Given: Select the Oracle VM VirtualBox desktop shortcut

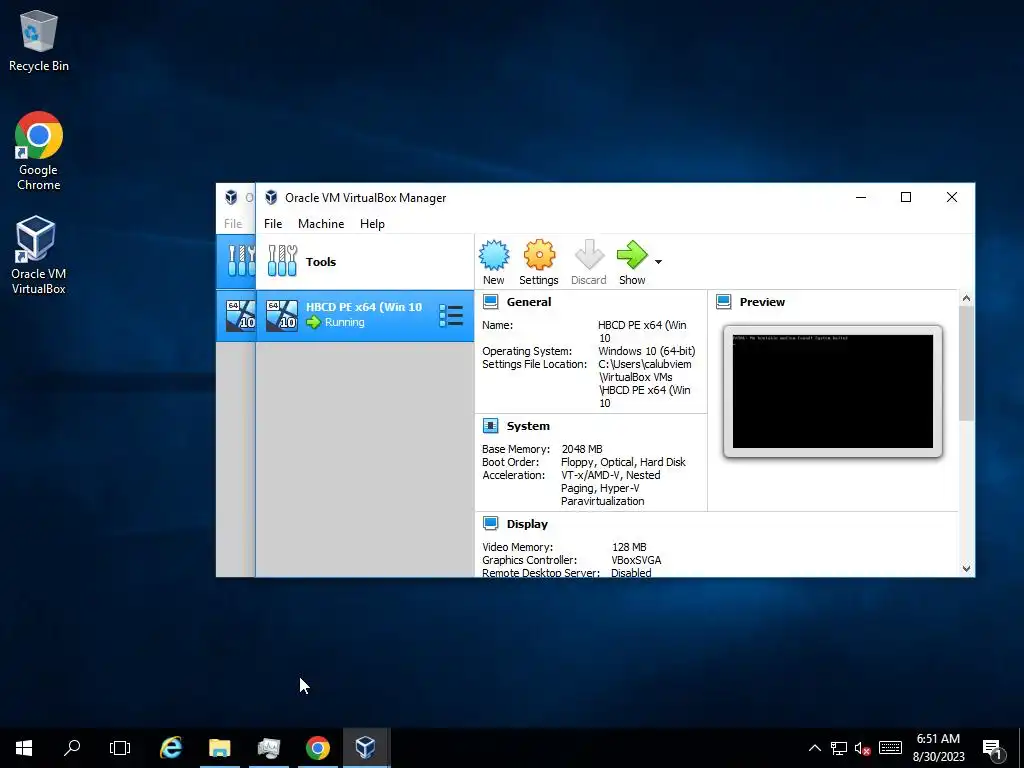Looking at the screenshot, I should [39, 255].
